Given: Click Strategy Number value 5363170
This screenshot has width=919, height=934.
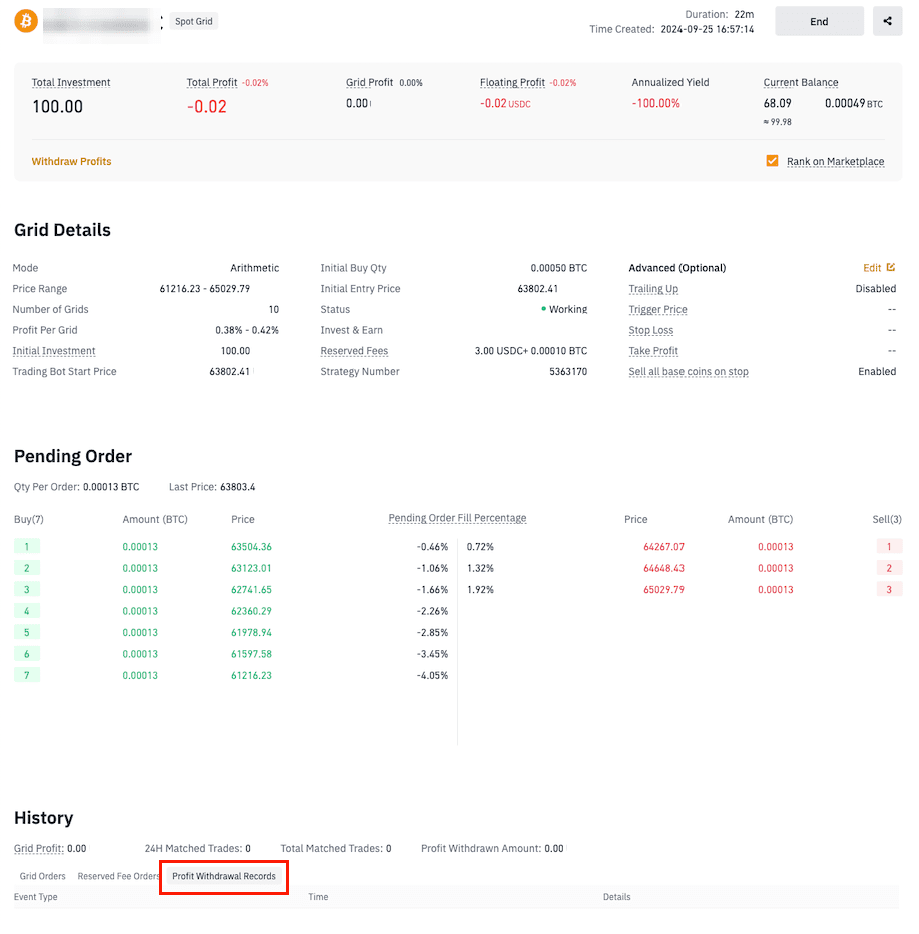Looking at the screenshot, I should pos(568,372).
